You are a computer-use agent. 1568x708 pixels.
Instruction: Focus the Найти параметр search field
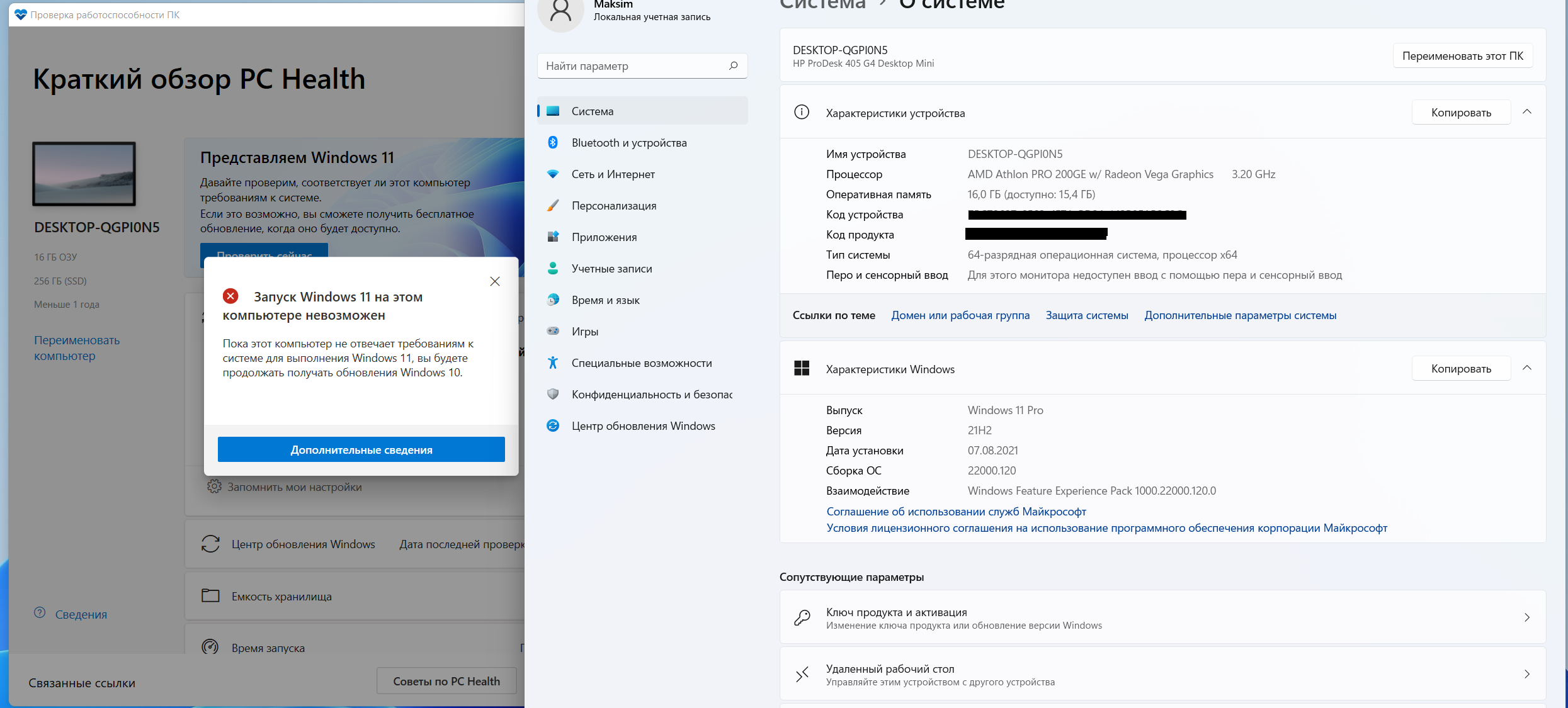[x=642, y=65]
